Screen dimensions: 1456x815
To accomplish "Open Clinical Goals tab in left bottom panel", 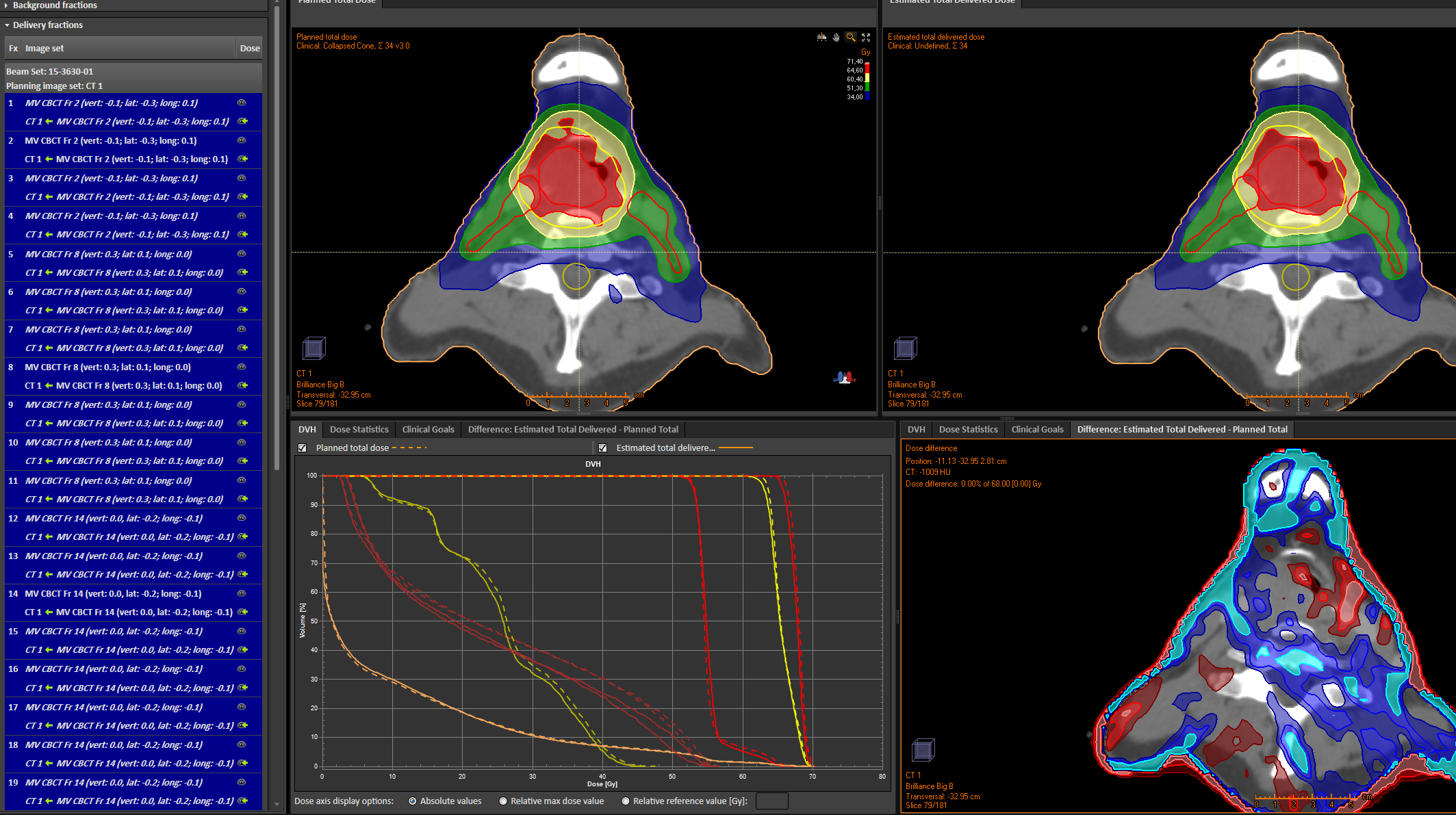I will [429, 430].
